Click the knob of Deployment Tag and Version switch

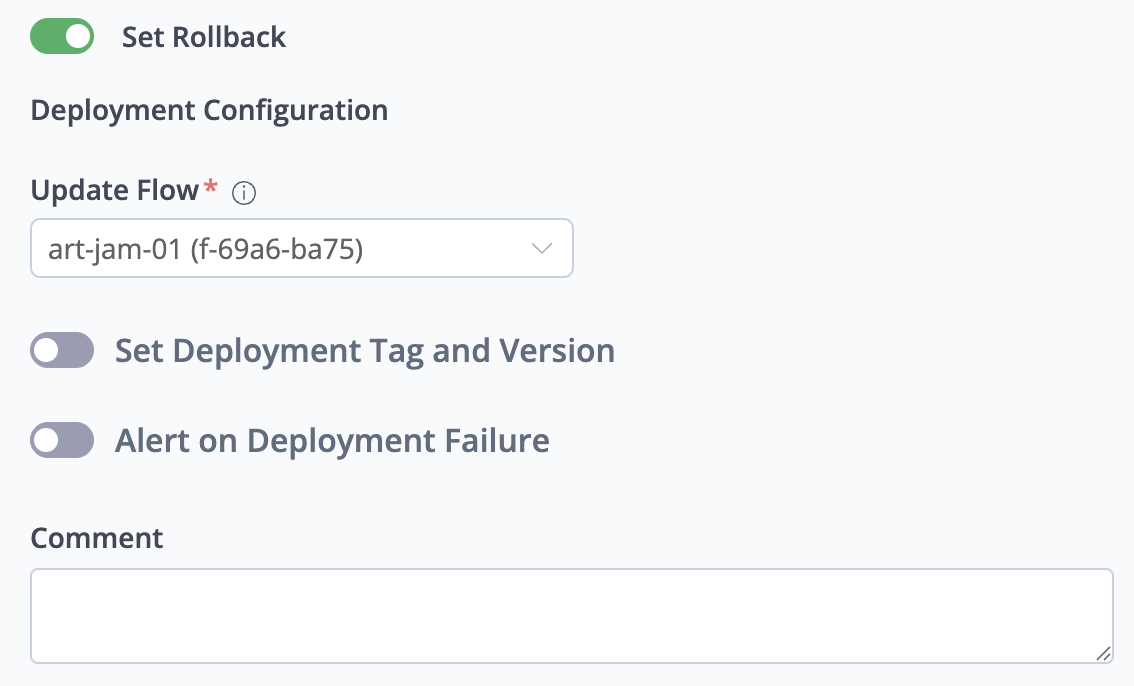pyautogui.click(x=47, y=351)
